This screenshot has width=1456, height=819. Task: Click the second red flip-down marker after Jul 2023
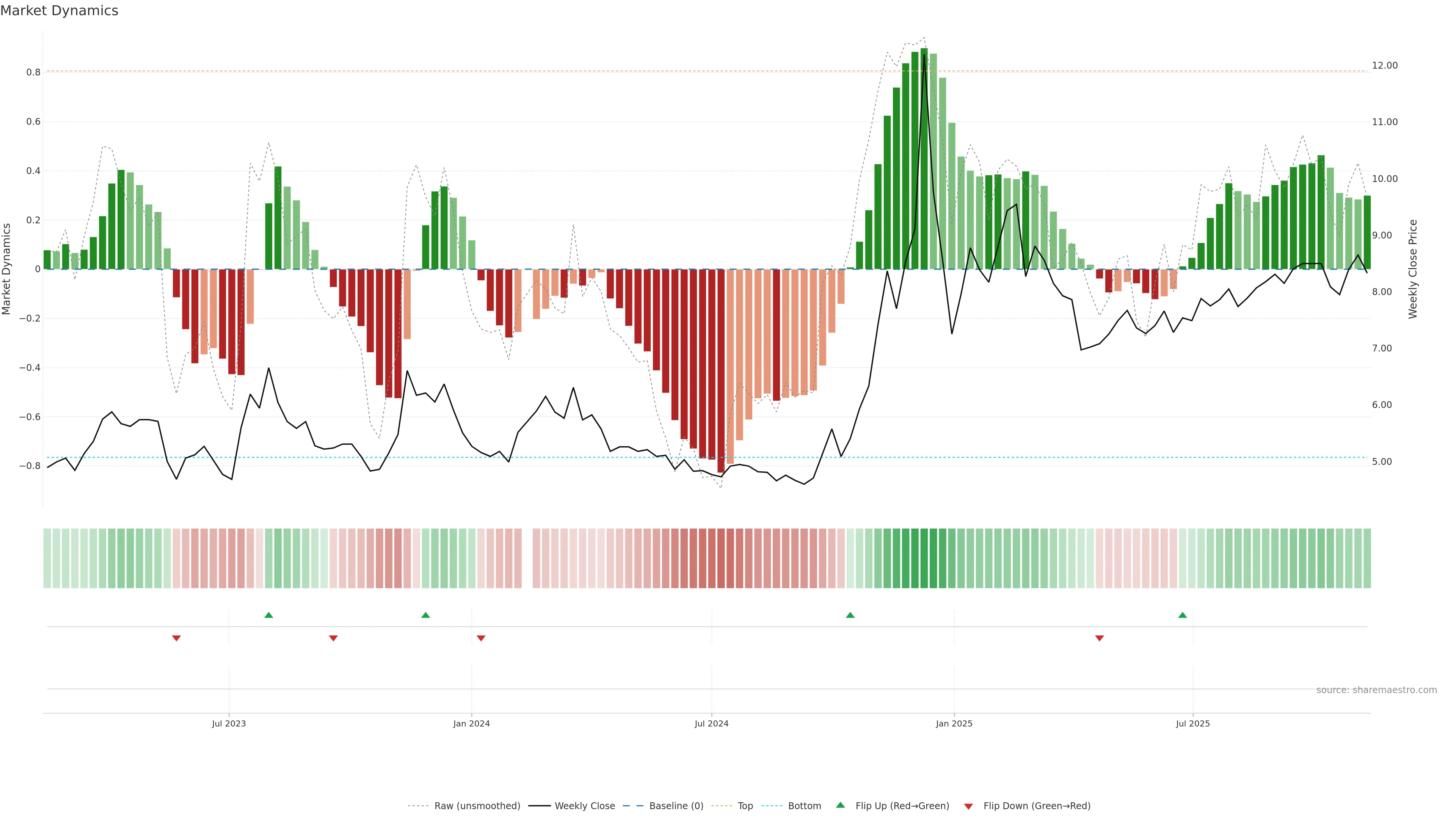334,638
